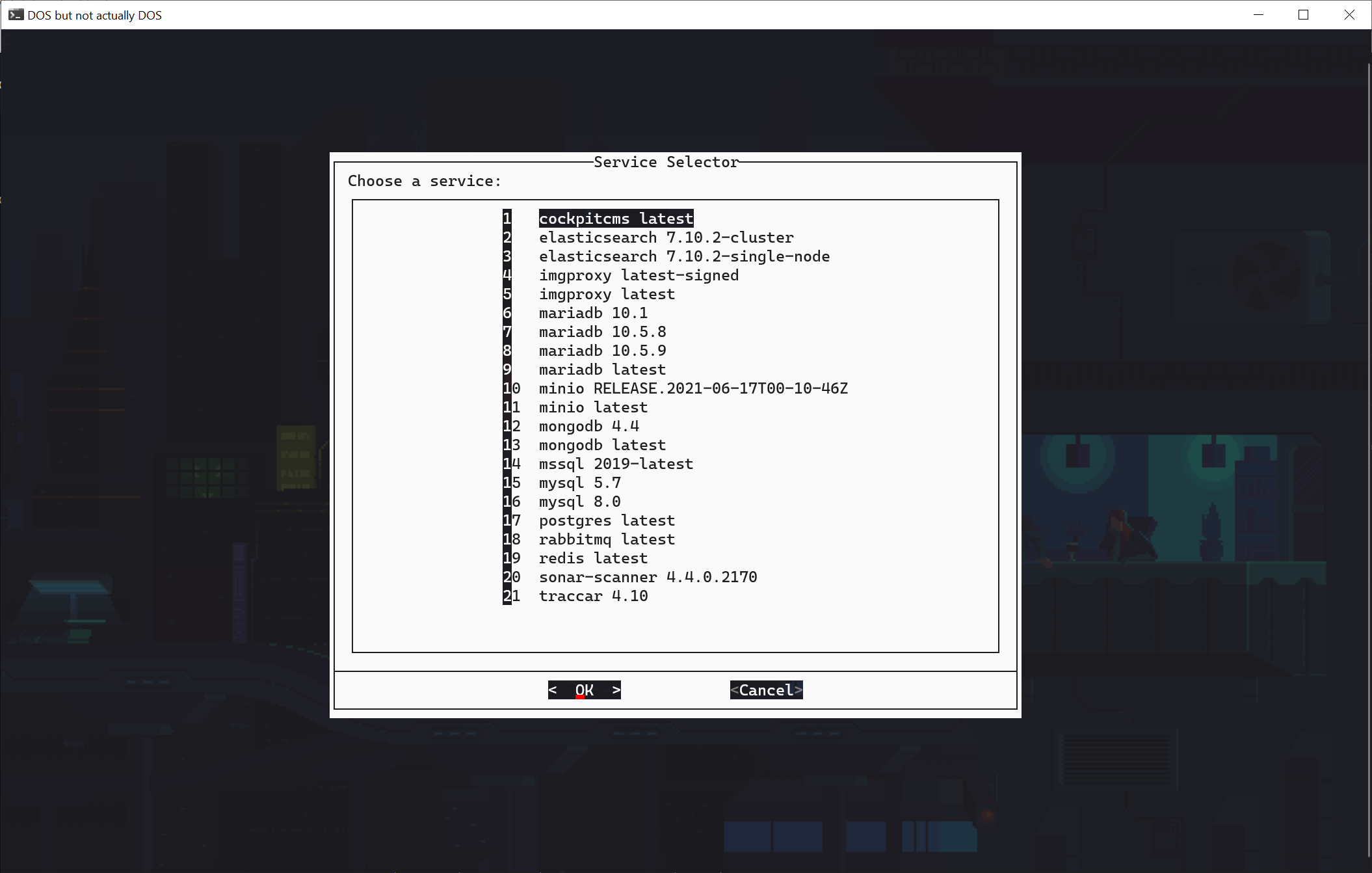The width and height of the screenshot is (1372, 873).
Task: Select postgres latest entry
Action: [607, 520]
